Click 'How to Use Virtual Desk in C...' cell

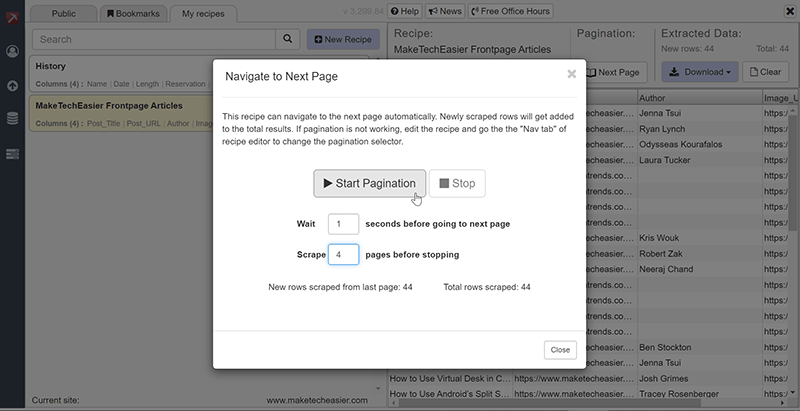450,378
